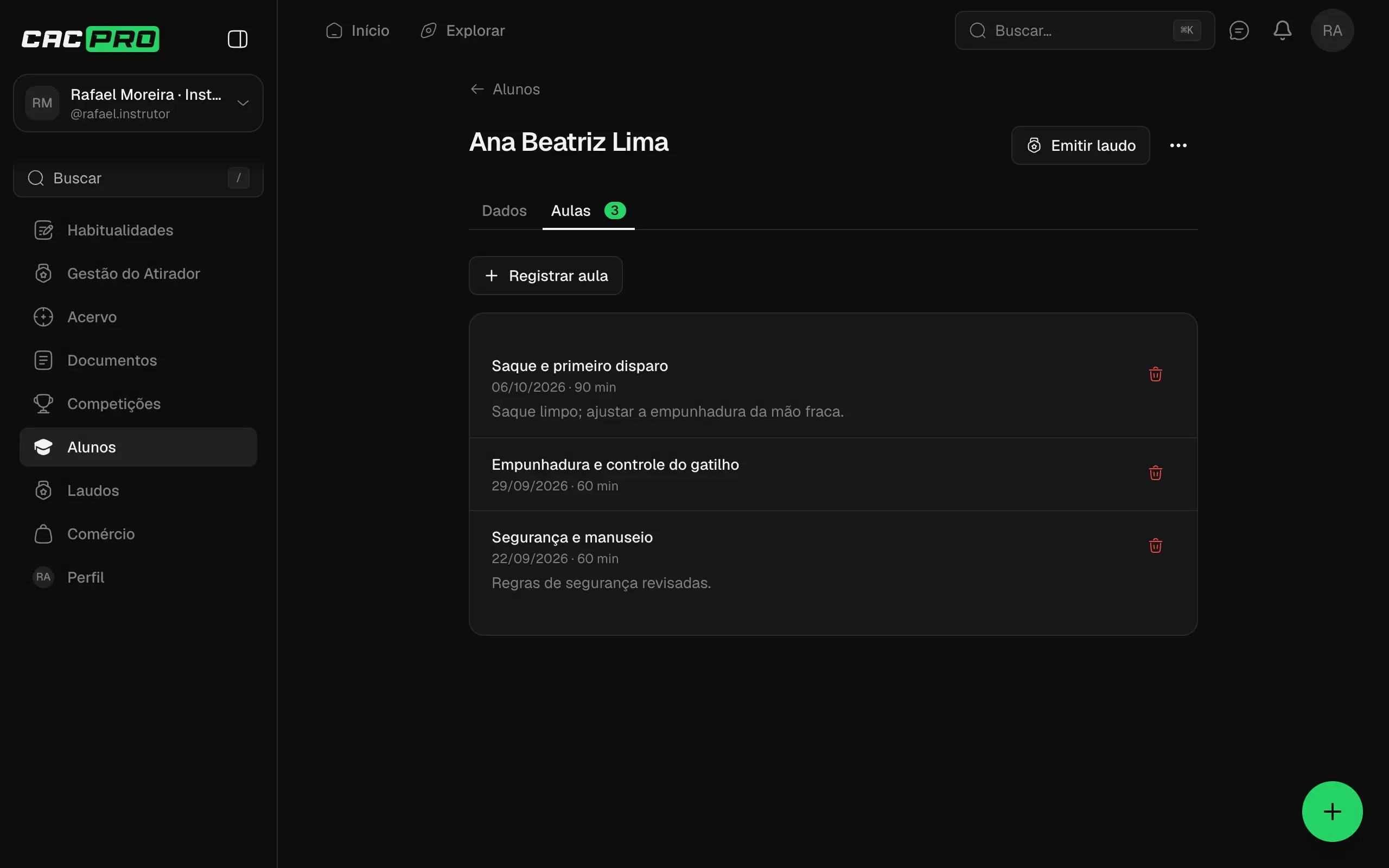Screen dimensions: 1389x868
Task: Open Explorar in top navigation
Action: click(x=463, y=30)
